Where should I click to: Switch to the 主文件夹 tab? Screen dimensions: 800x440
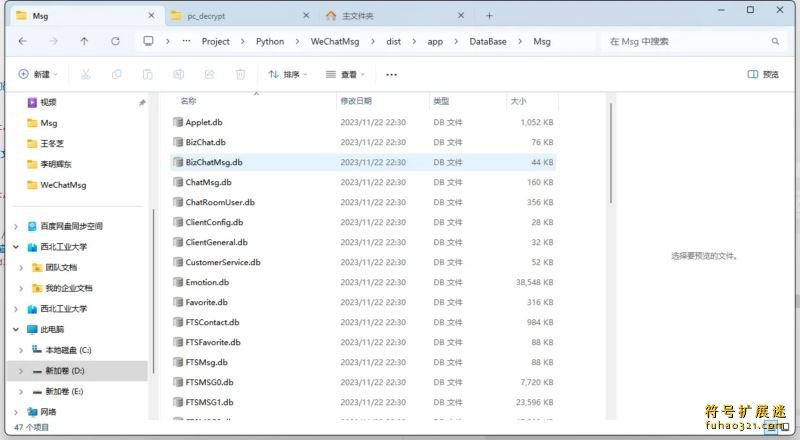tap(395, 16)
